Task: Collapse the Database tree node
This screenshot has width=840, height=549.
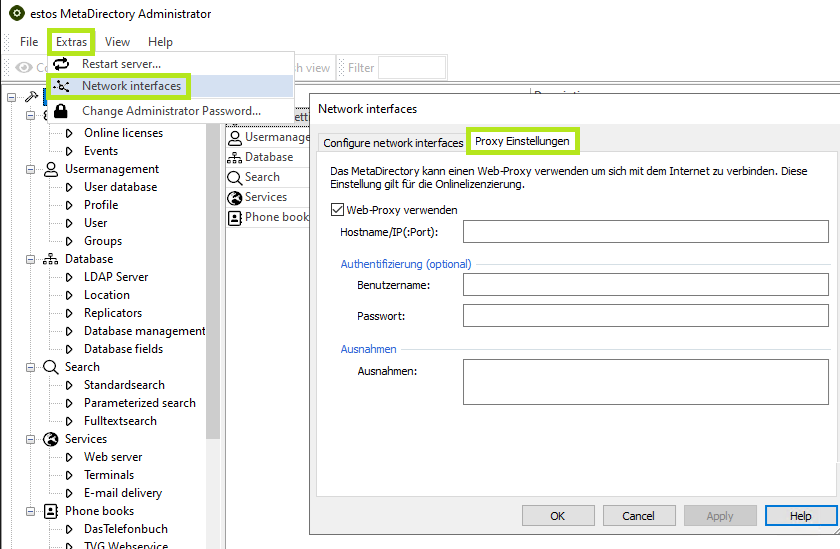Action: pos(31,259)
